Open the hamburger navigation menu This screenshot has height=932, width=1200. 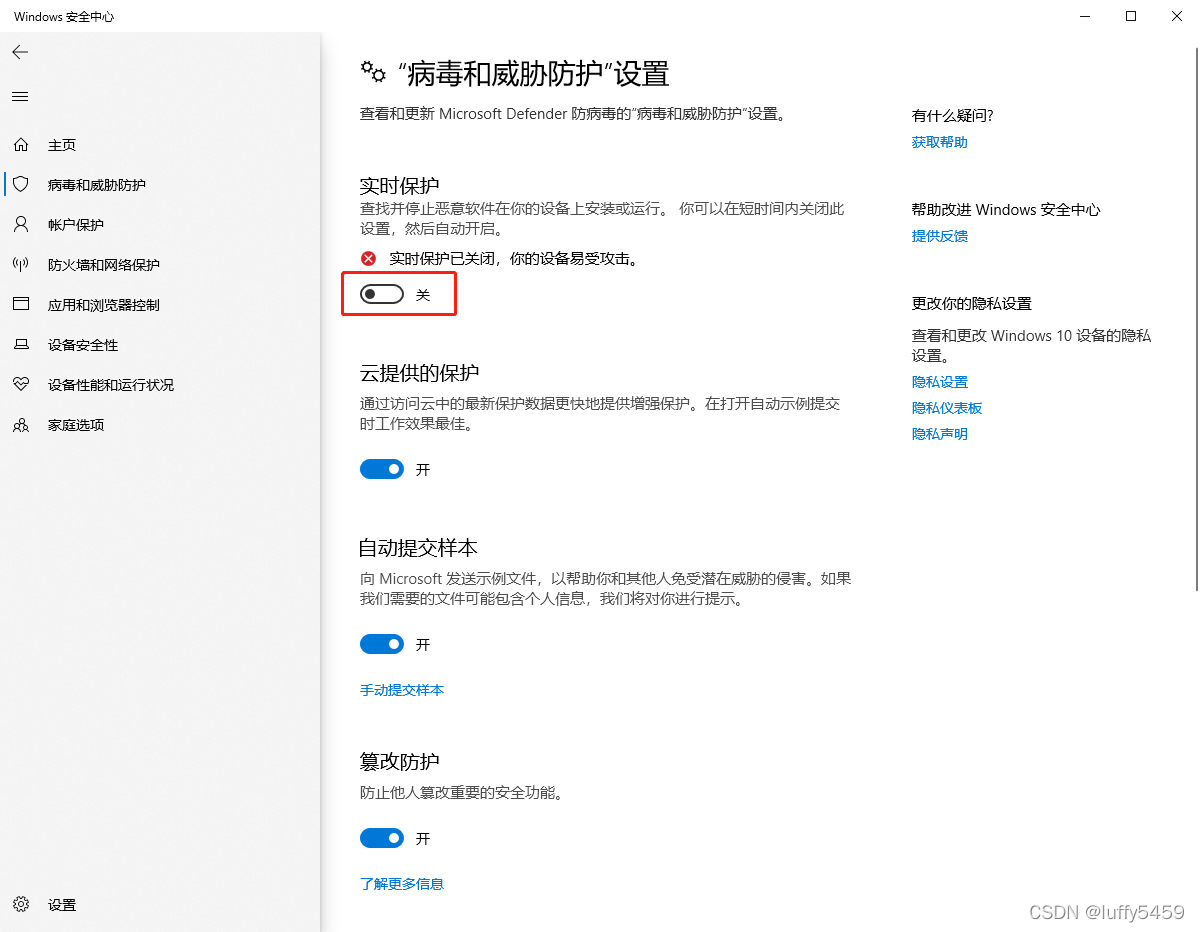point(20,97)
